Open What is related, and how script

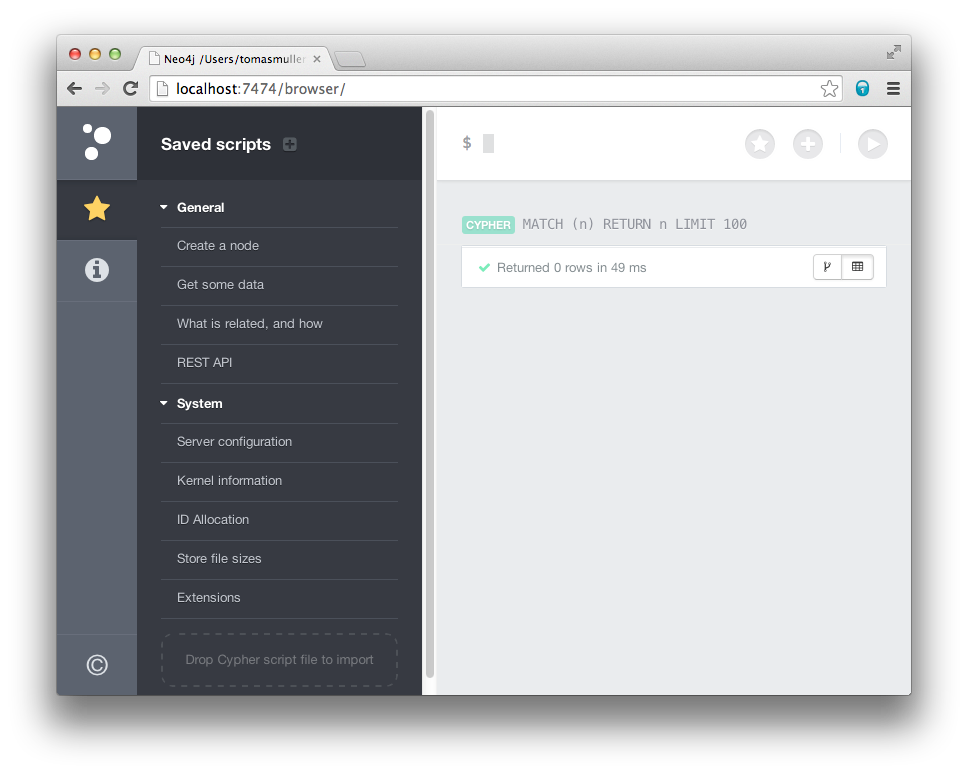click(279, 323)
